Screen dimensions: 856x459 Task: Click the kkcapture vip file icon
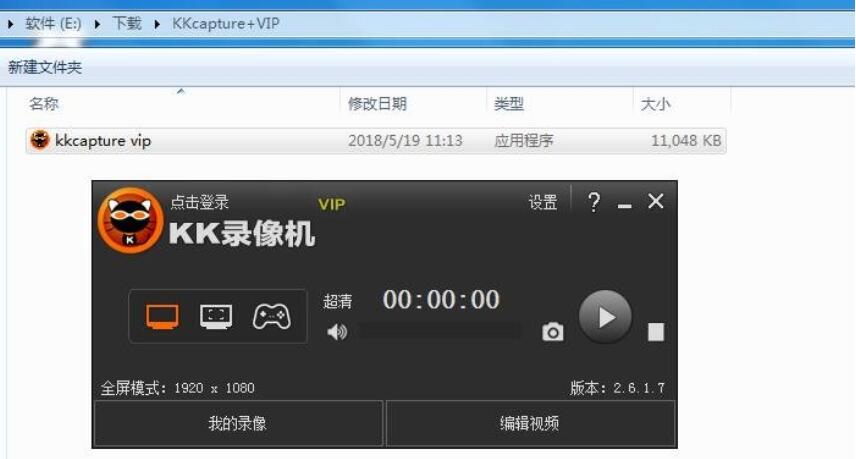(40, 140)
